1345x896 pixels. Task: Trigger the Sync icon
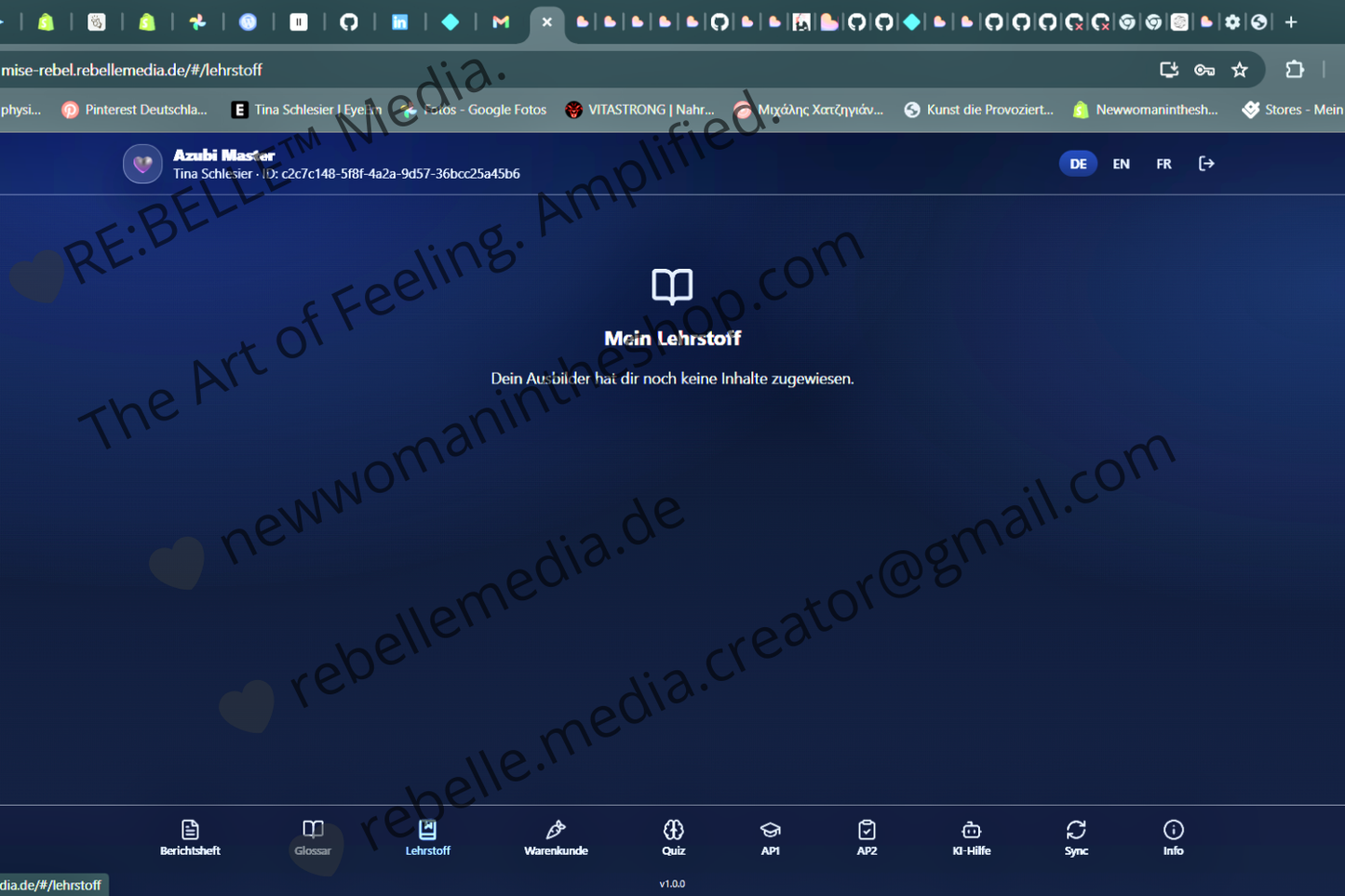tap(1076, 836)
